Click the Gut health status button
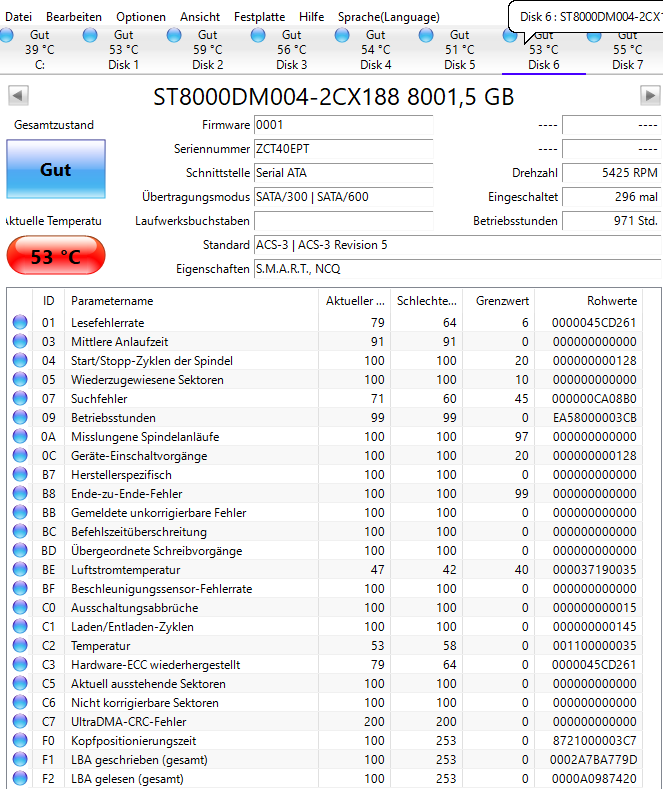This screenshot has height=789, width=663. coord(56,169)
